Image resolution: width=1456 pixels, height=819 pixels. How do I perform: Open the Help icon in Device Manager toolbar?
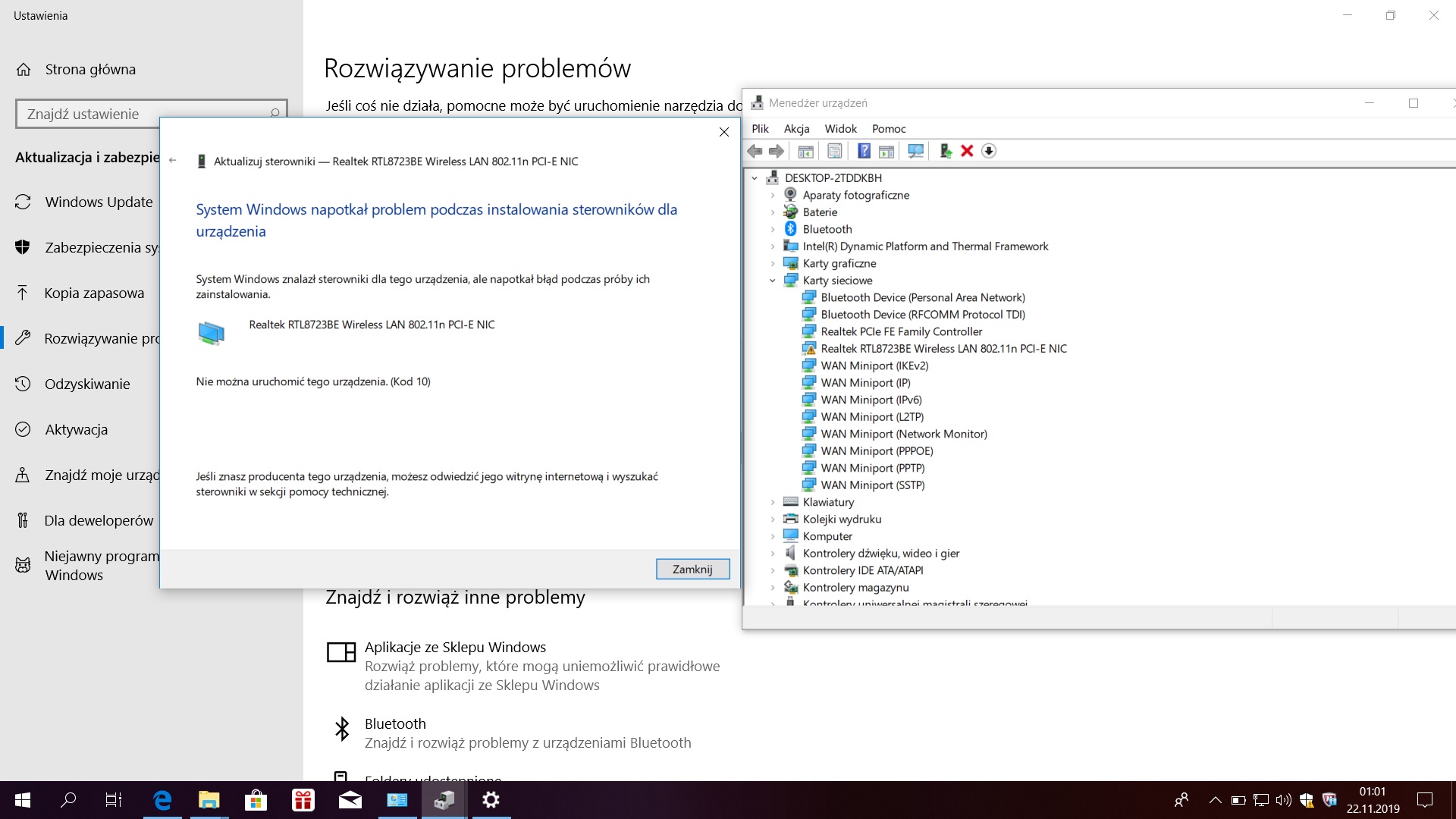tap(864, 151)
